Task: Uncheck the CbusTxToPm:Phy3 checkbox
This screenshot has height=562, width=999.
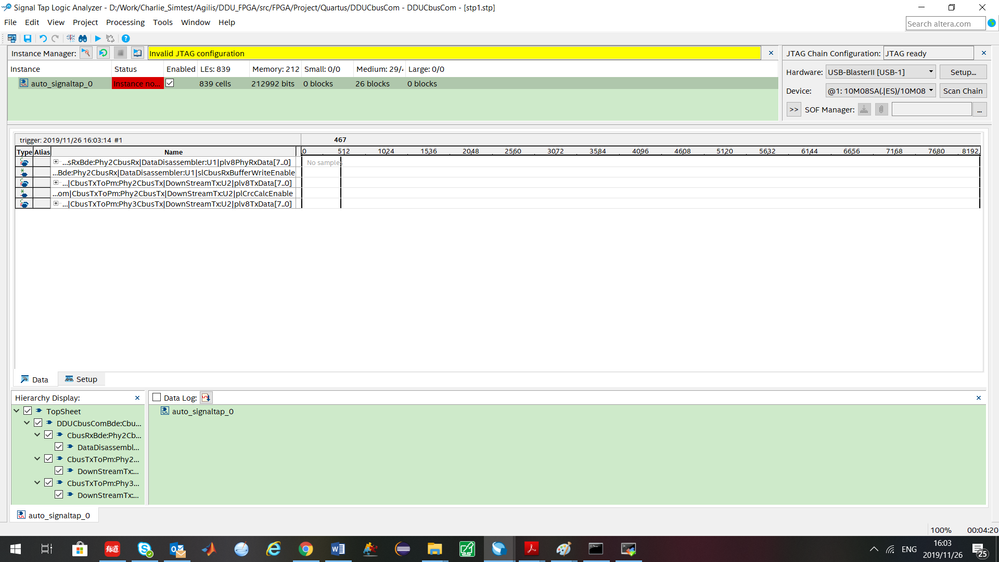Action: pos(48,483)
